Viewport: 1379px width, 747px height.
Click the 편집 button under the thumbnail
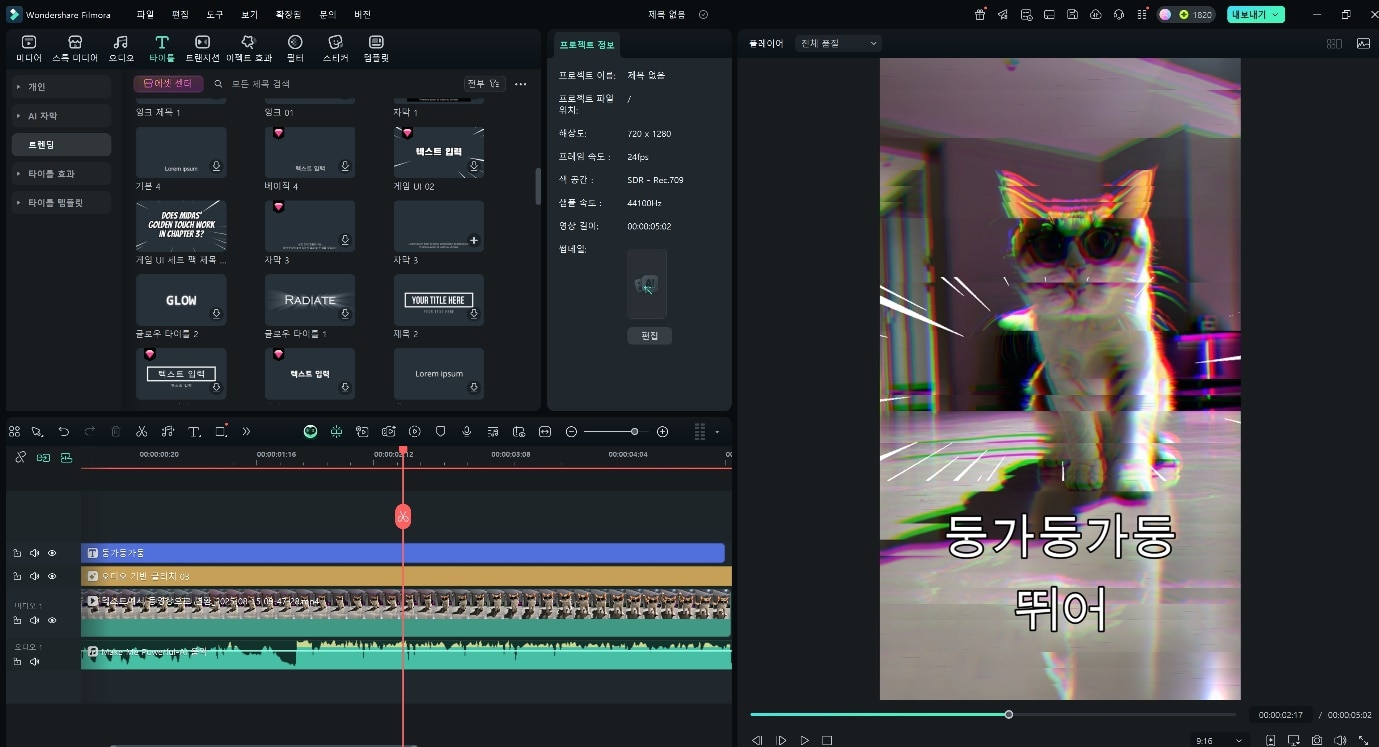point(649,336)
